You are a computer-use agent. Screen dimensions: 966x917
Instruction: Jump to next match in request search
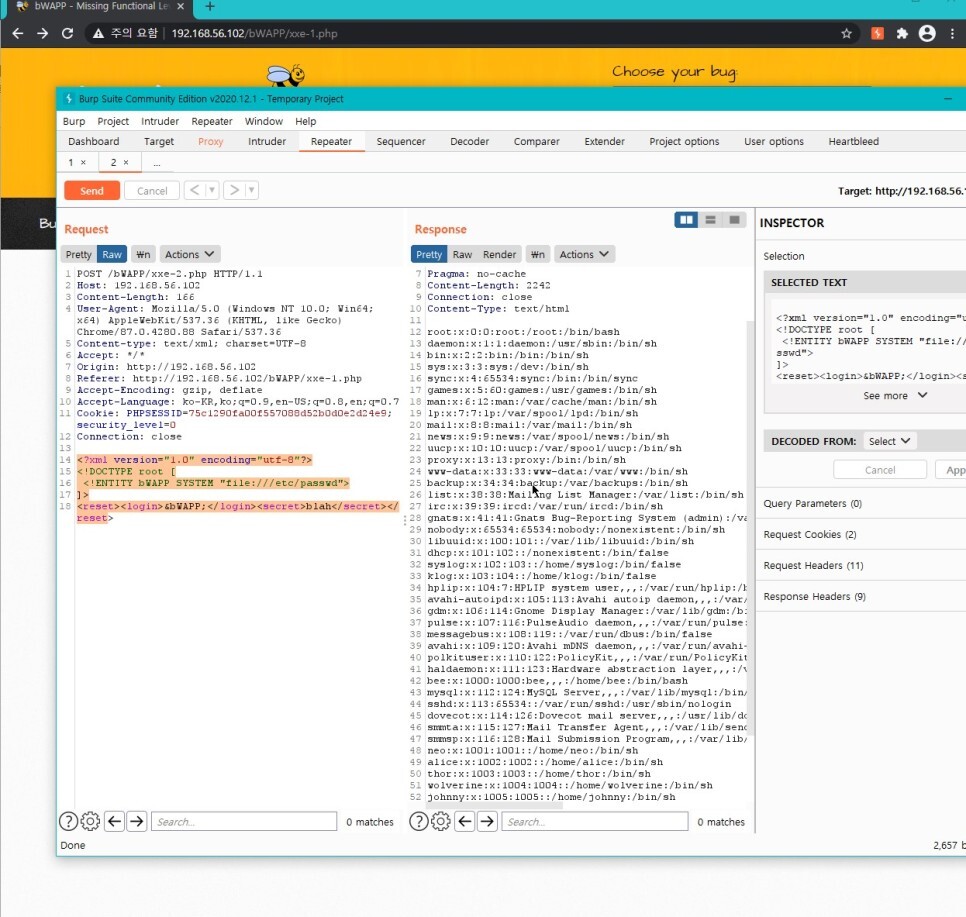point(137,821)
